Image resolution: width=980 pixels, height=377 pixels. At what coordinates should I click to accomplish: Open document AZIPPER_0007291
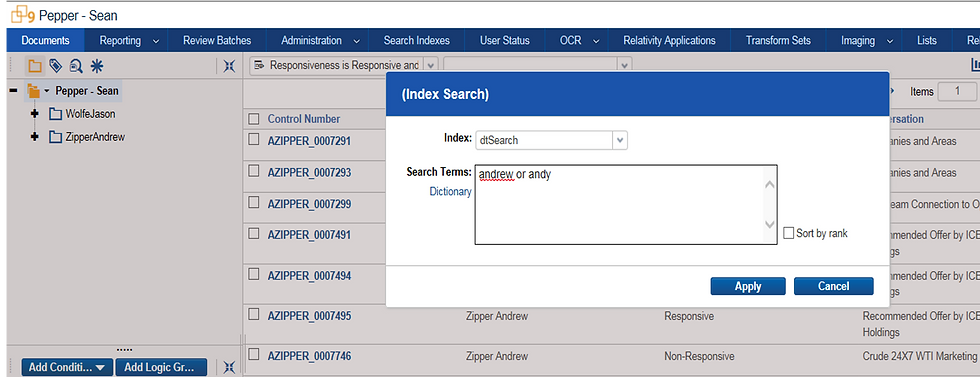click(309, 141)
